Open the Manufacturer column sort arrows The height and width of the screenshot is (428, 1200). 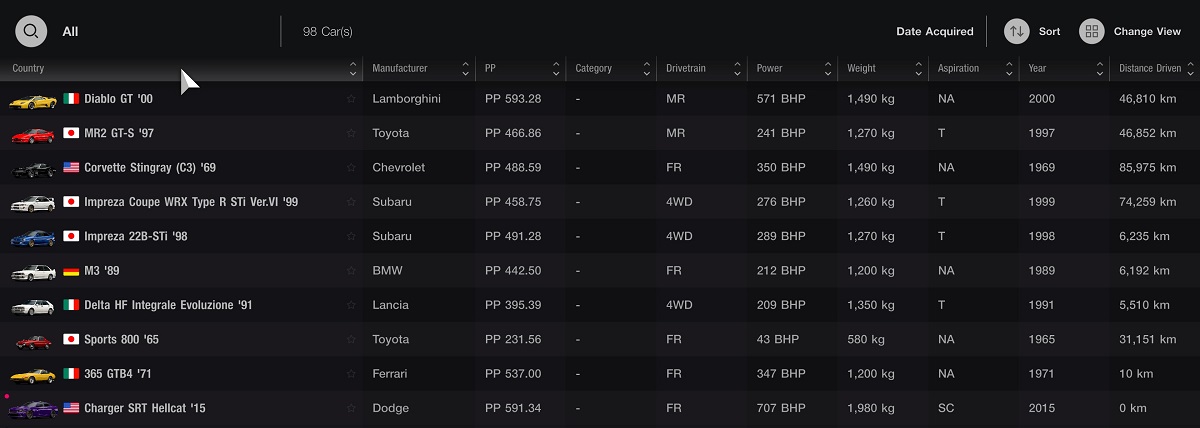coord(465,69)
